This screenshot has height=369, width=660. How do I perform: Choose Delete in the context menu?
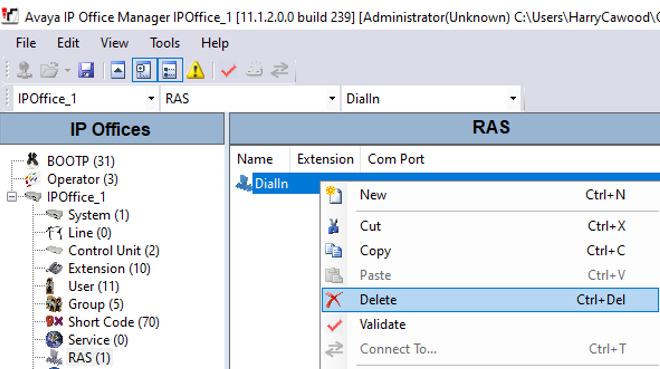tap(490, 300)
